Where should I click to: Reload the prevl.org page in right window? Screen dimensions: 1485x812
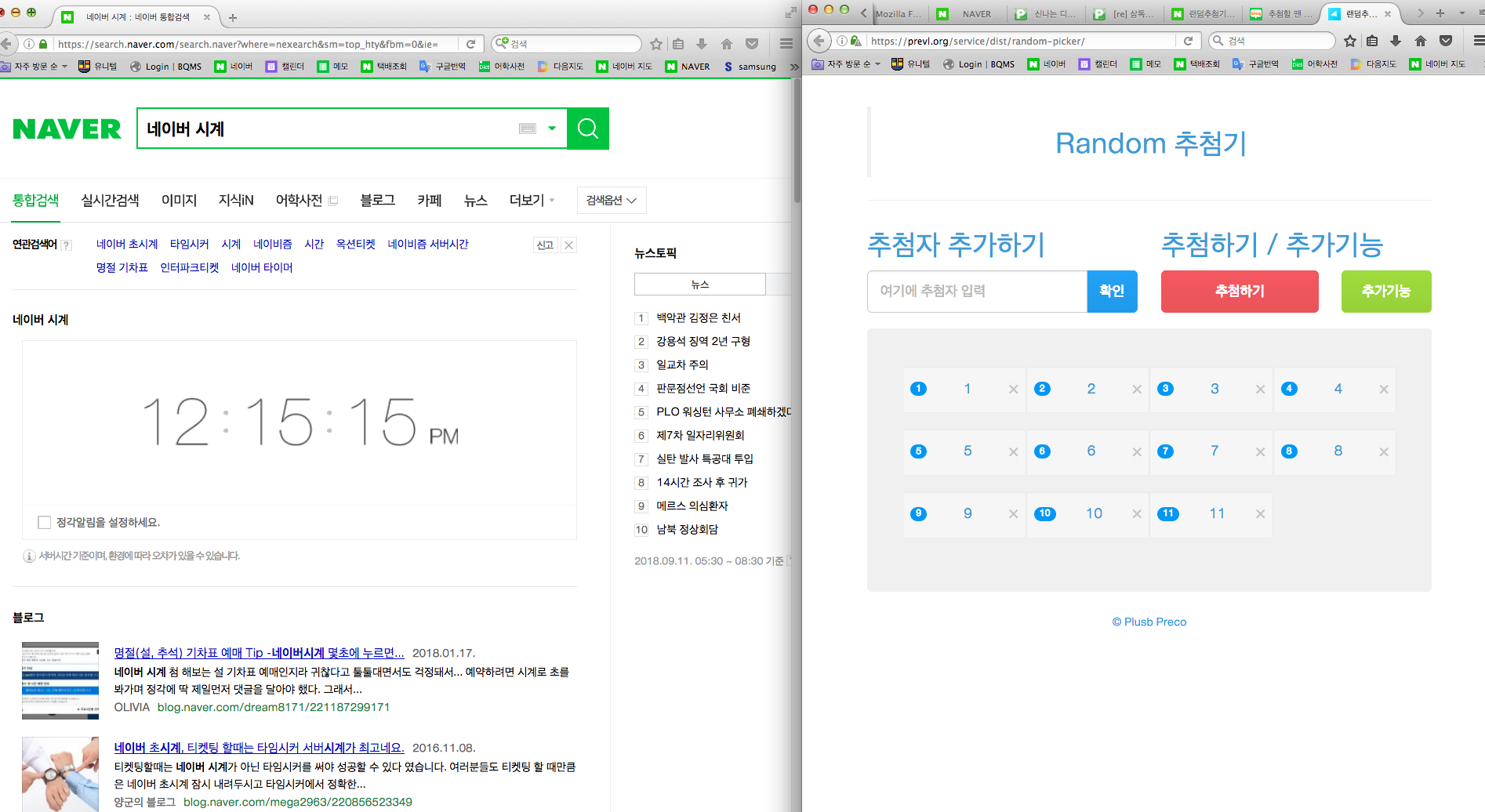coord(1188,41)
